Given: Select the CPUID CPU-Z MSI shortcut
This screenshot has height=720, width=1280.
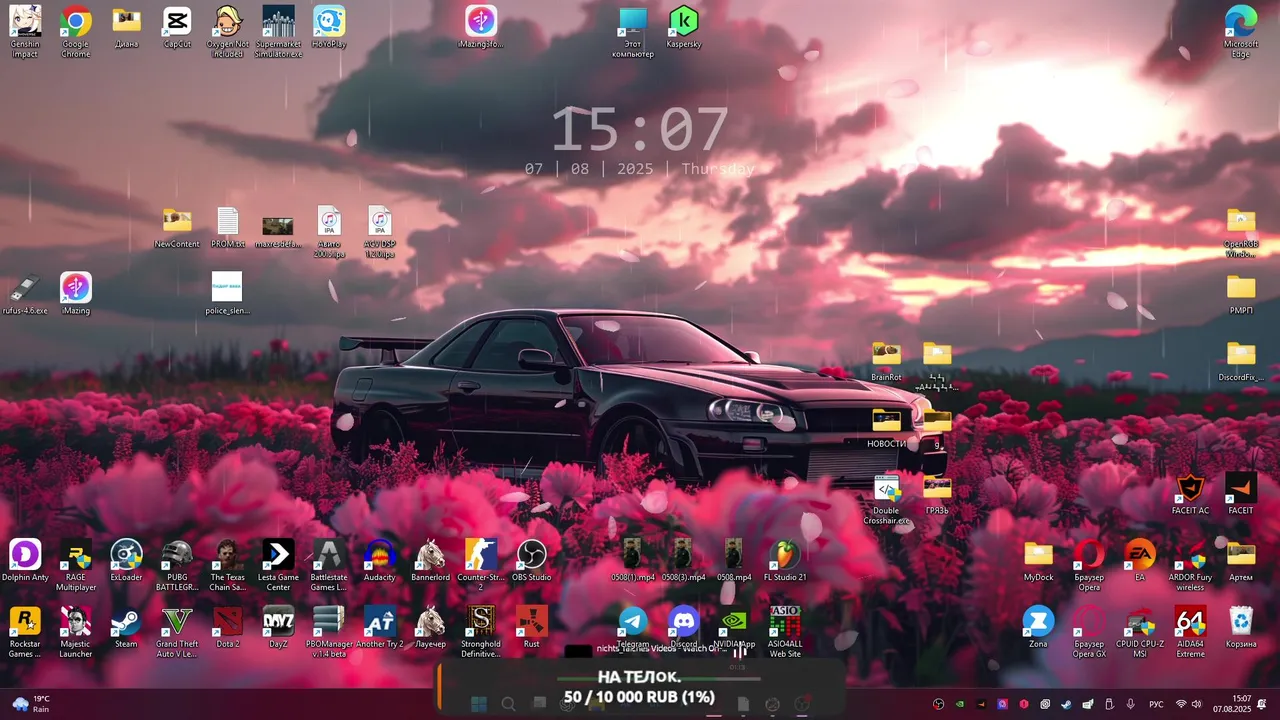Looking at the screenshot, I should point(1140,621).
